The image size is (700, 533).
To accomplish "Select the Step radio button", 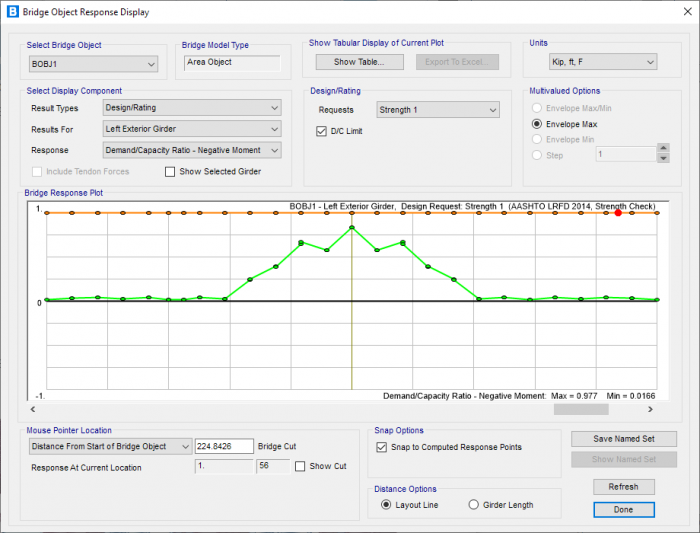I will click(537, 155).
